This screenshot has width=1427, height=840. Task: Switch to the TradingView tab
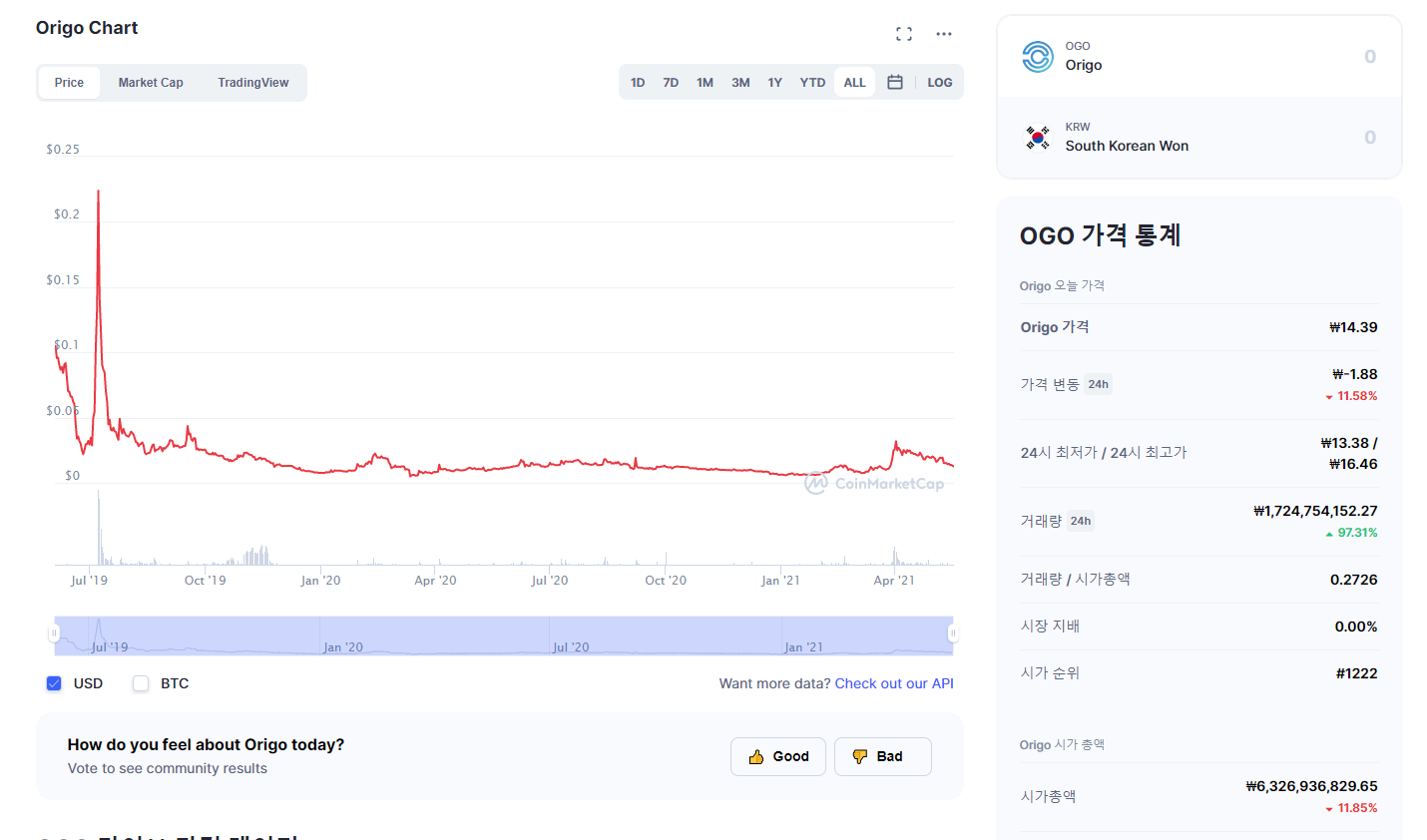(x=253, y=83)
